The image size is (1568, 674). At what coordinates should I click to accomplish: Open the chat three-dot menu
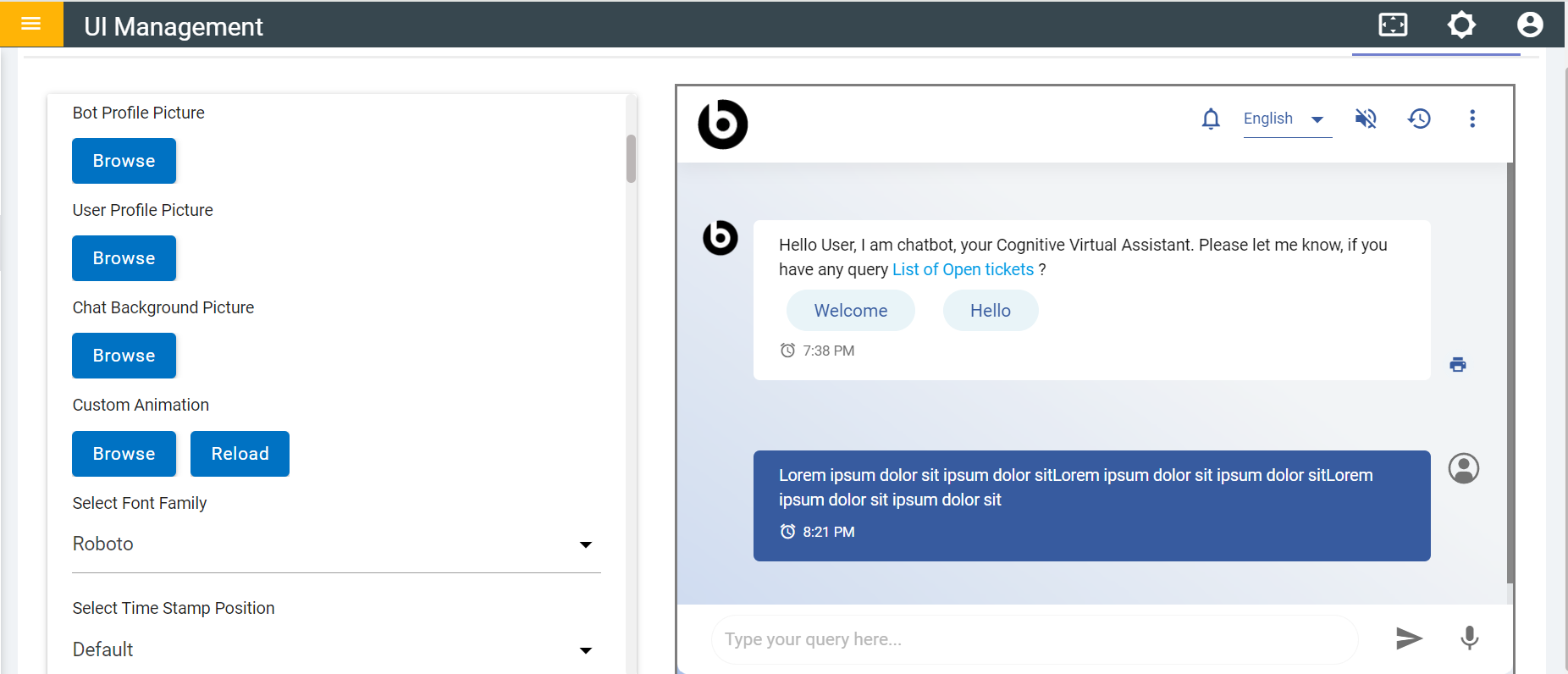click(x=1472, y=119)
